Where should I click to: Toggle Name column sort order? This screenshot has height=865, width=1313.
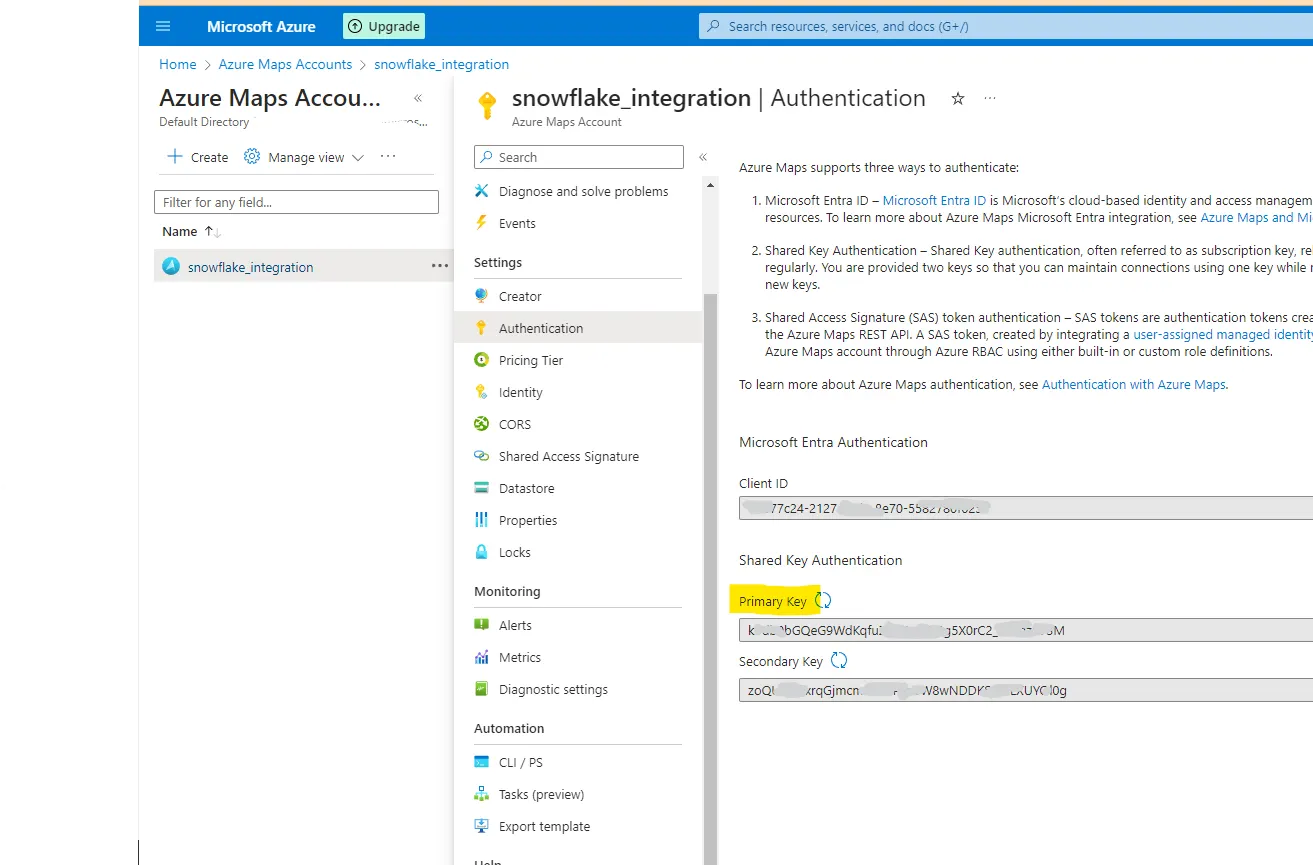[206, 231]
